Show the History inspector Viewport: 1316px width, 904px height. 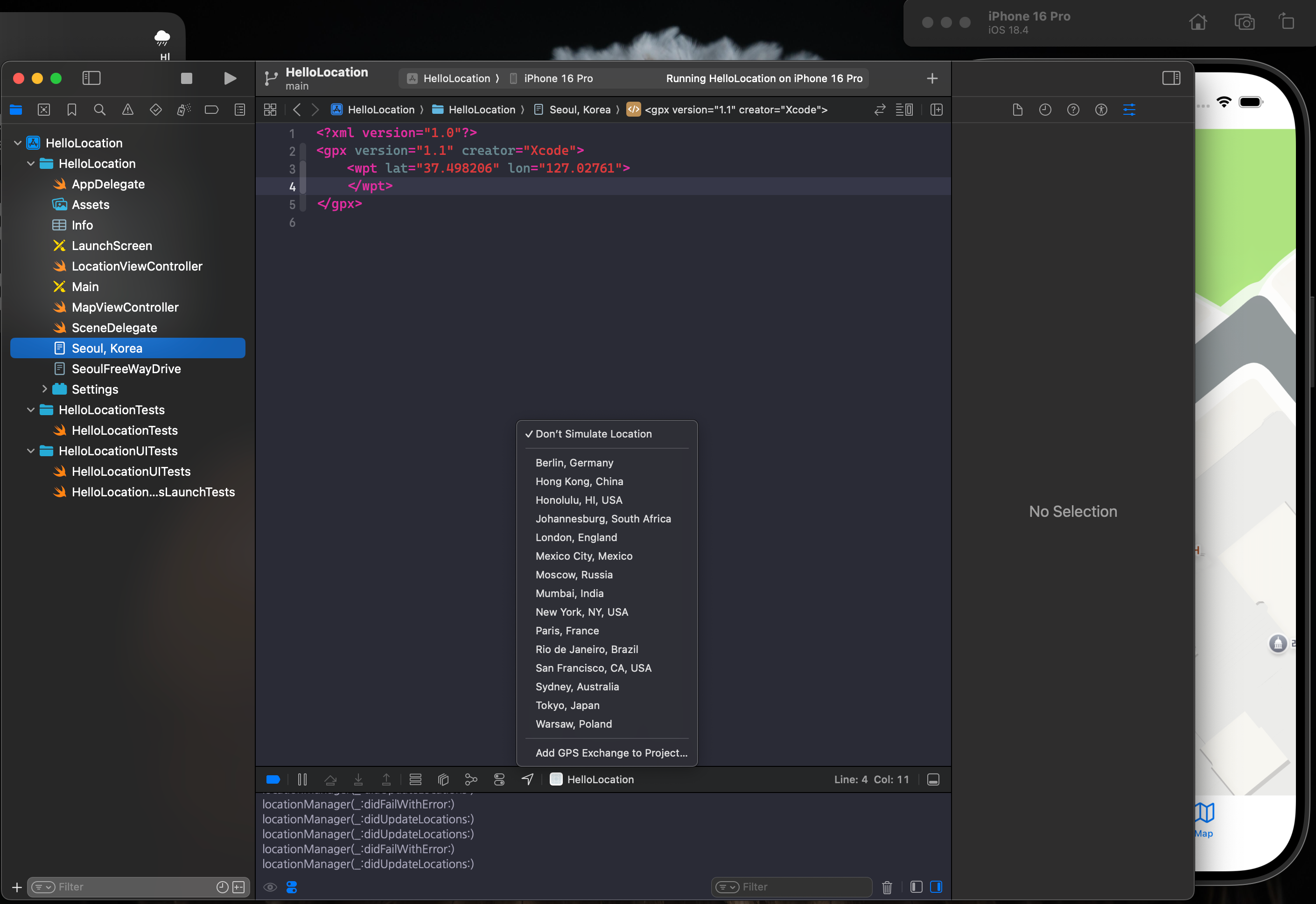(x=1045, y=110)
